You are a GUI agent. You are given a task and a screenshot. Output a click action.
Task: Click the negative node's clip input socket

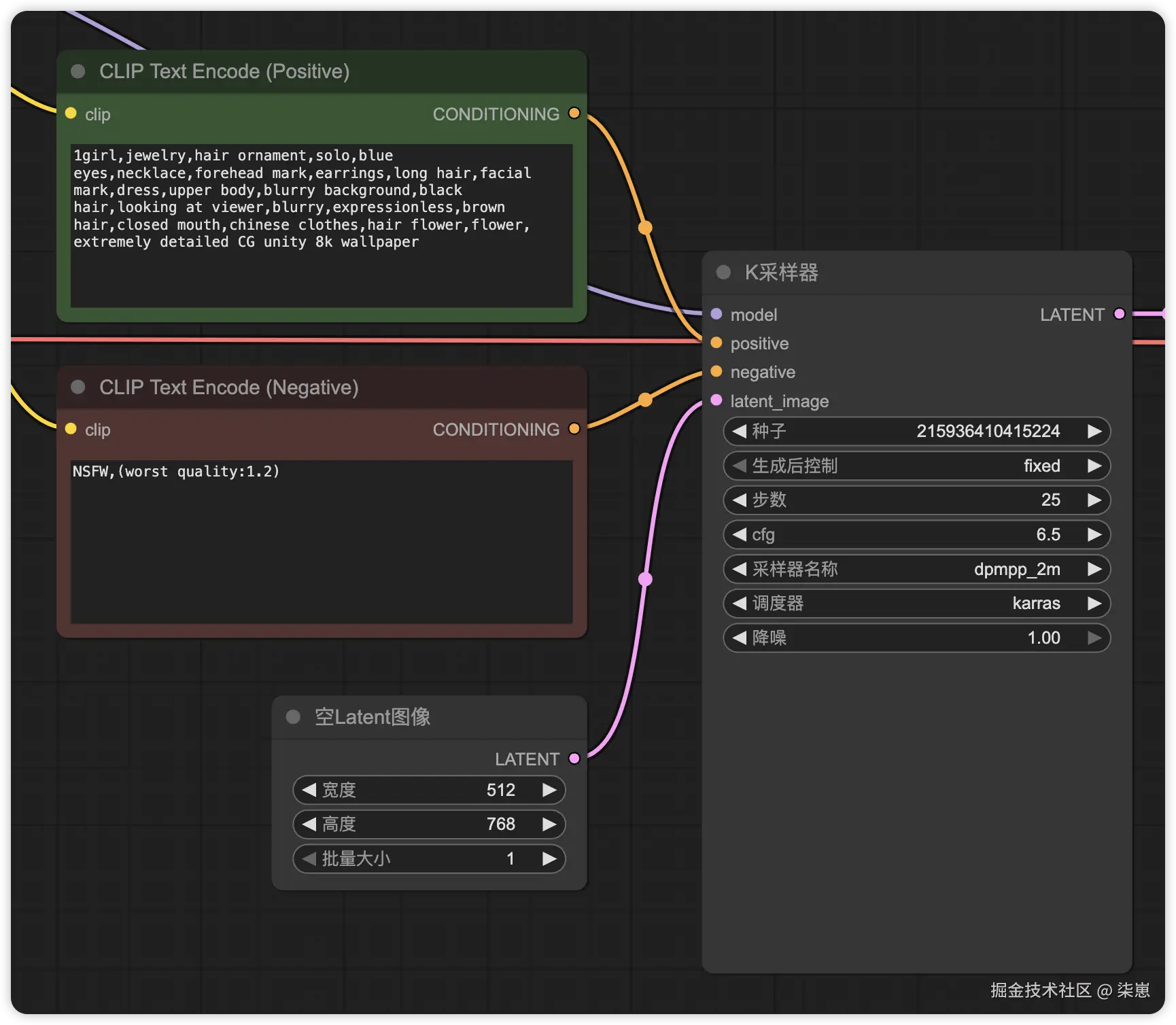coord(71,429)
